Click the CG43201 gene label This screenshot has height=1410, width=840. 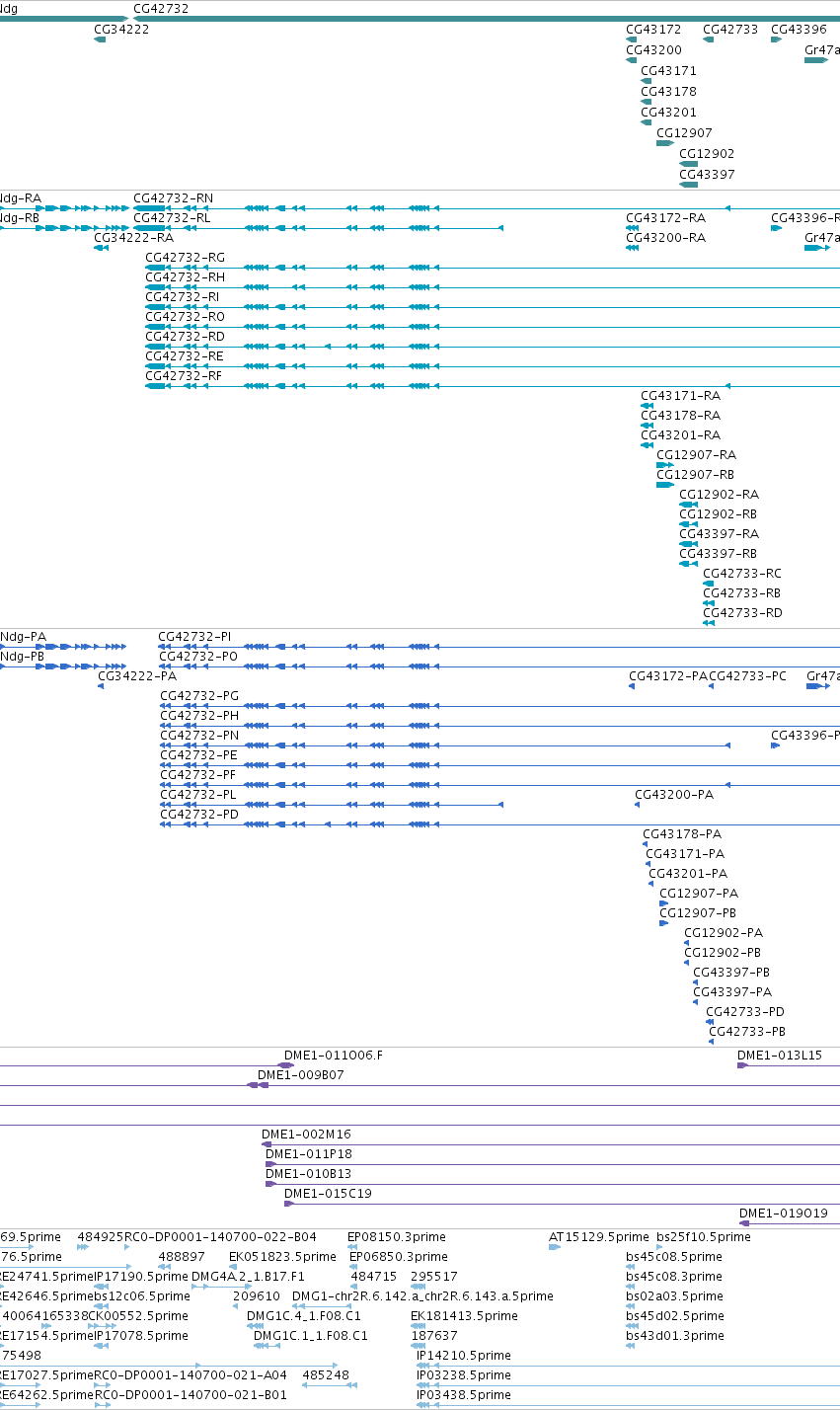point(668,113)
